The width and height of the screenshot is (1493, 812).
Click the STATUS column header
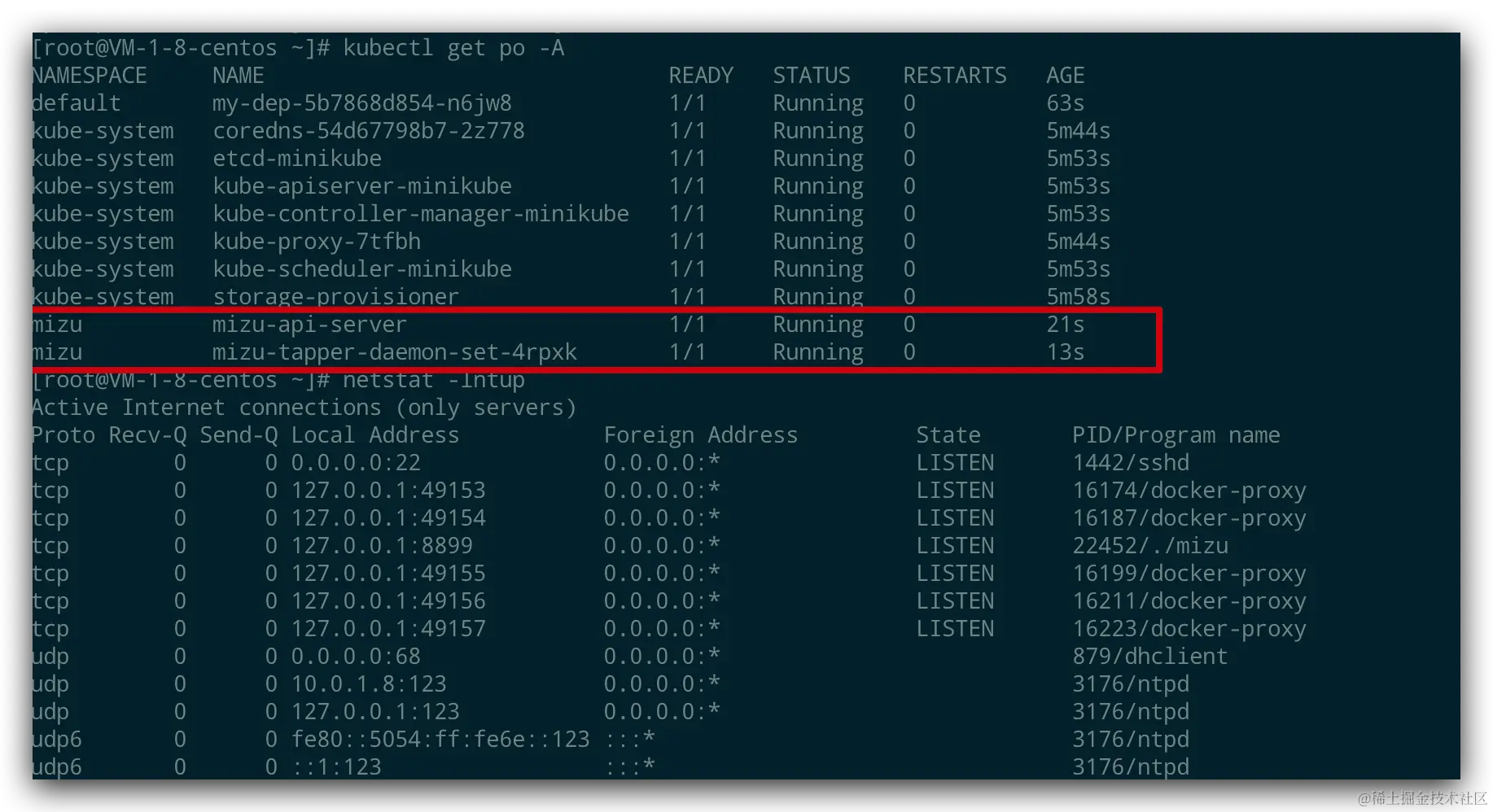coord(812,76)
